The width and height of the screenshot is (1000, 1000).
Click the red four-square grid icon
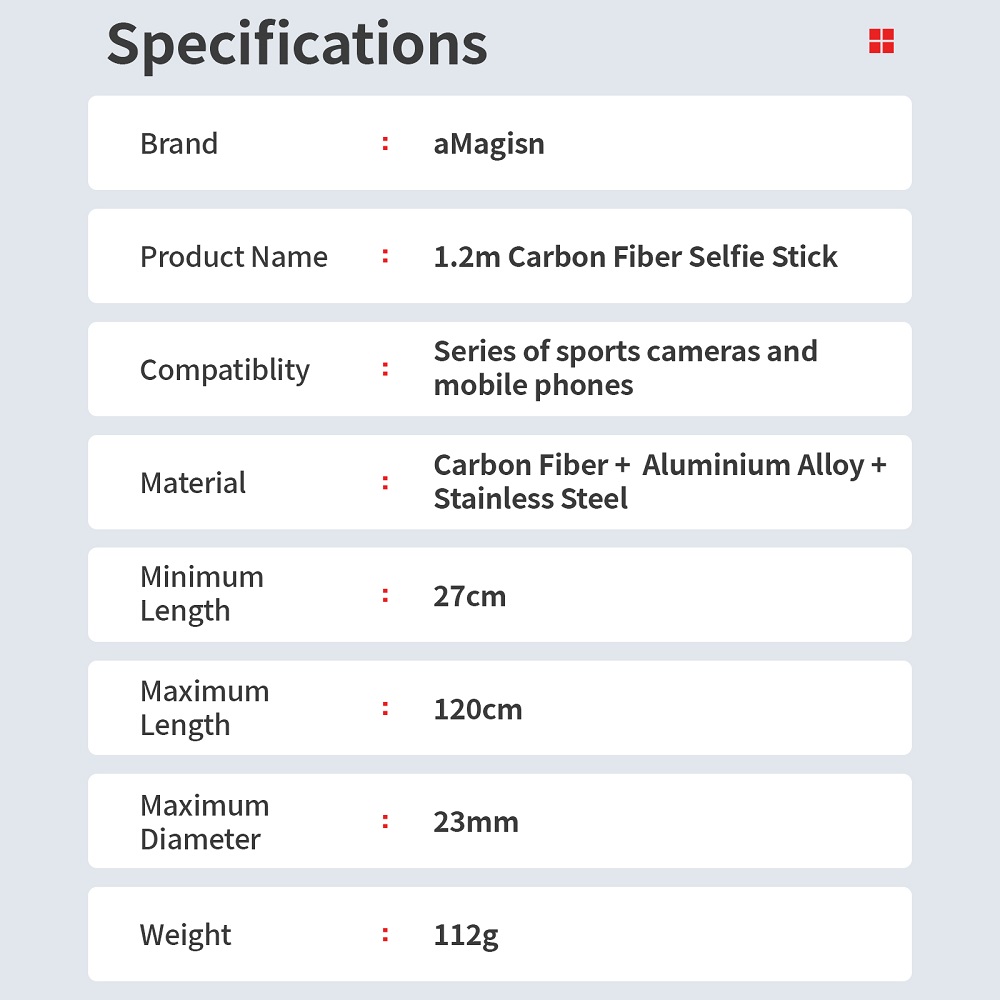881,41
